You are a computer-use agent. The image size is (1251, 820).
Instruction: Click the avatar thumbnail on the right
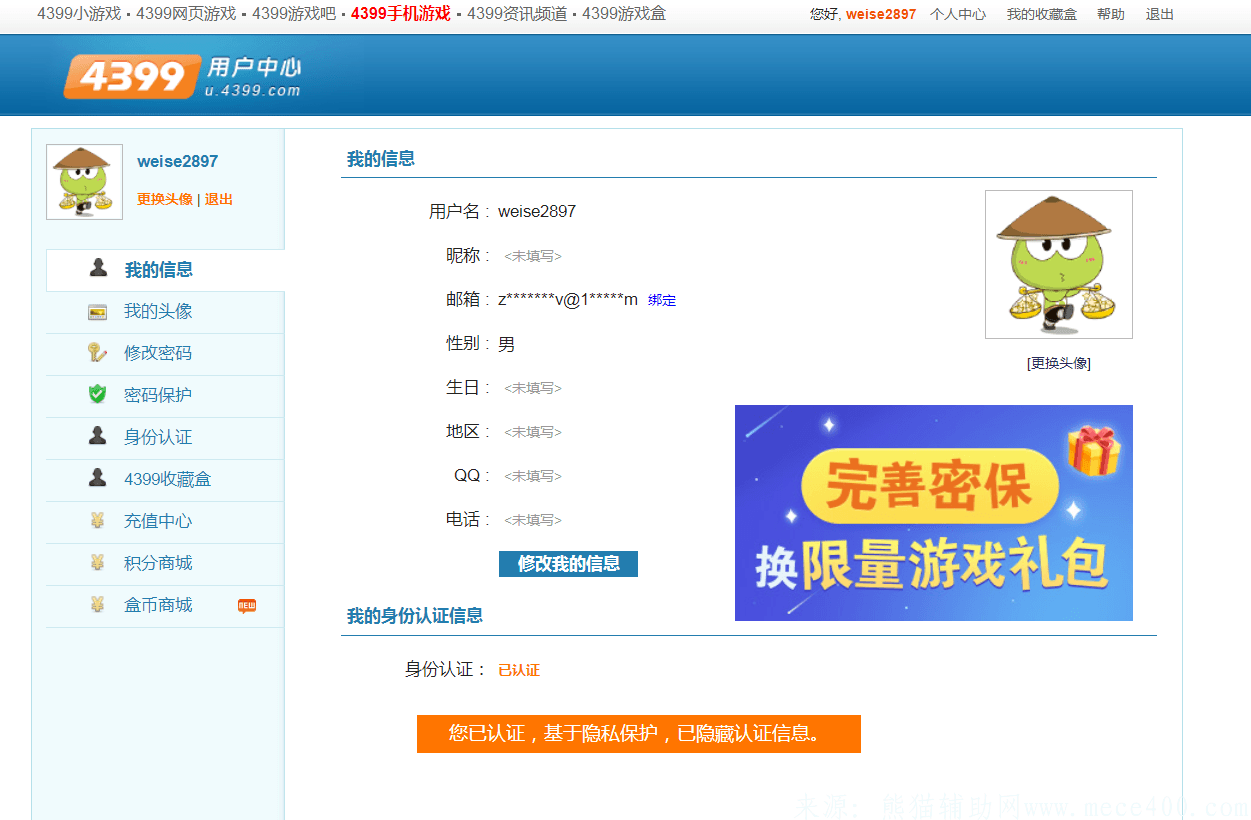pos(1058,264)
